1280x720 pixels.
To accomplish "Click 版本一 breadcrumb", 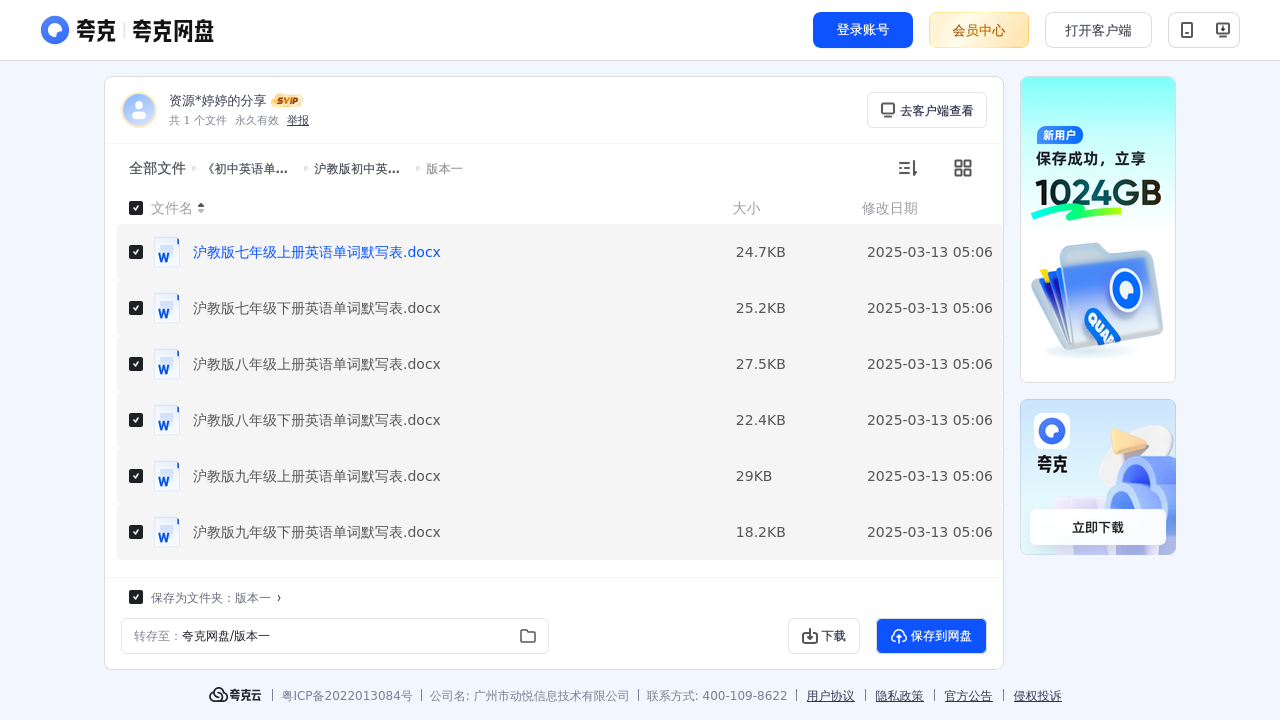I will pos(444,169).
